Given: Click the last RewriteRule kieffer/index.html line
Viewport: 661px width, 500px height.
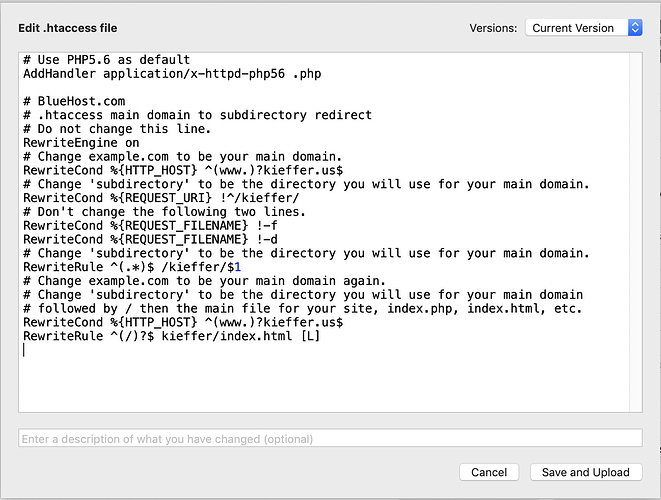Looking at the screenshot, I should click(172, 336).
